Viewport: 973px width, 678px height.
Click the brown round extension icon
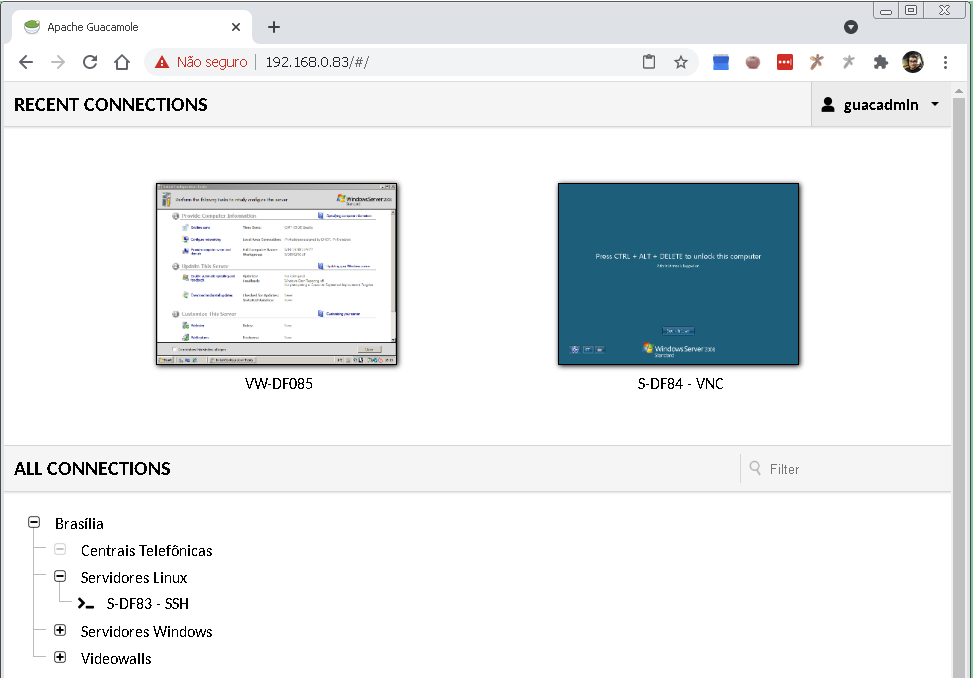tap(753, 62)
